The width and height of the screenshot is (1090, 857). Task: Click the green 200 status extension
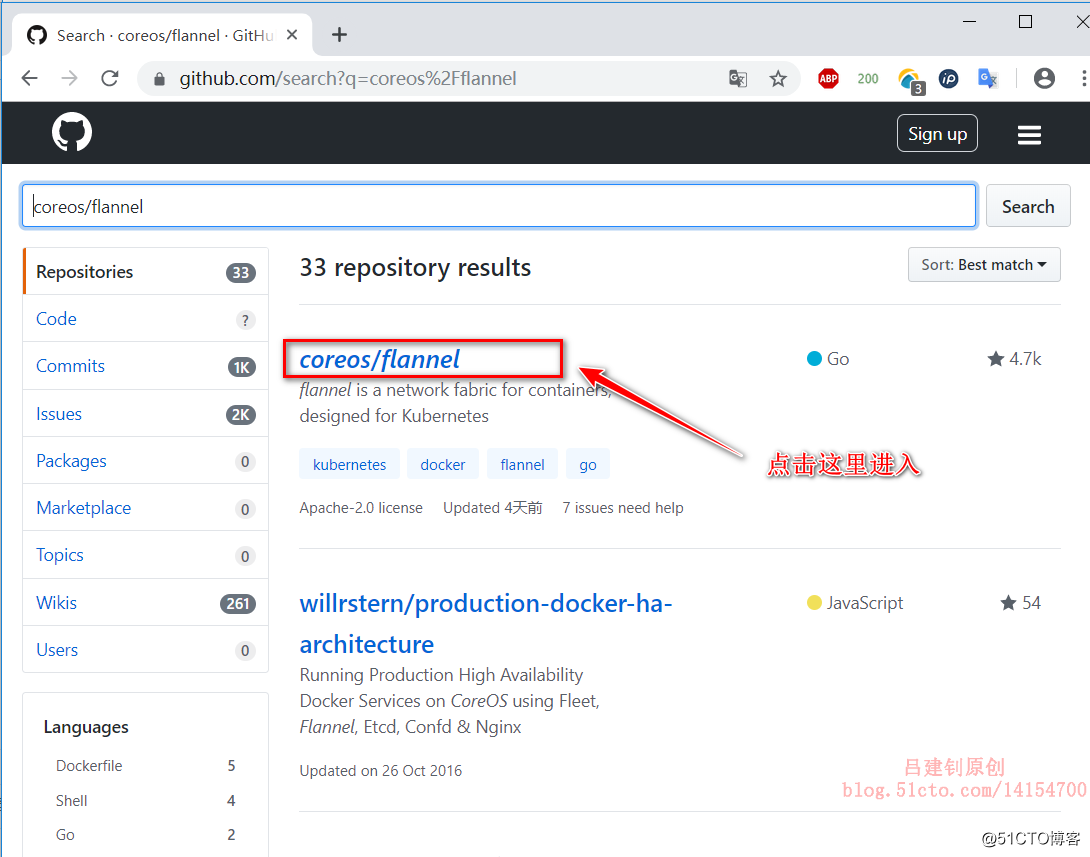pyautogui.click(x=868, y=79)
